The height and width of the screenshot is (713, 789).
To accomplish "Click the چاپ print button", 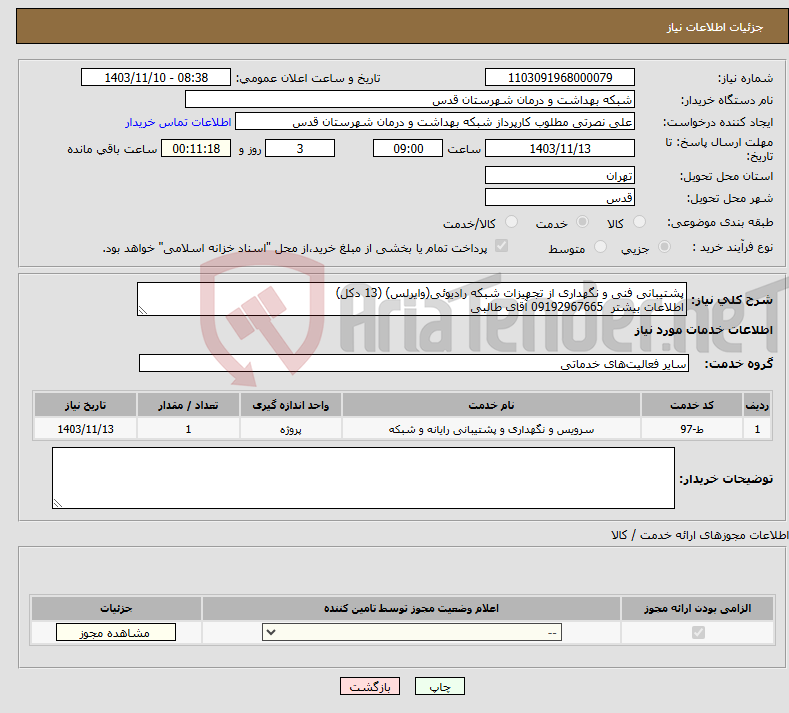I will [x=440, y=686].
